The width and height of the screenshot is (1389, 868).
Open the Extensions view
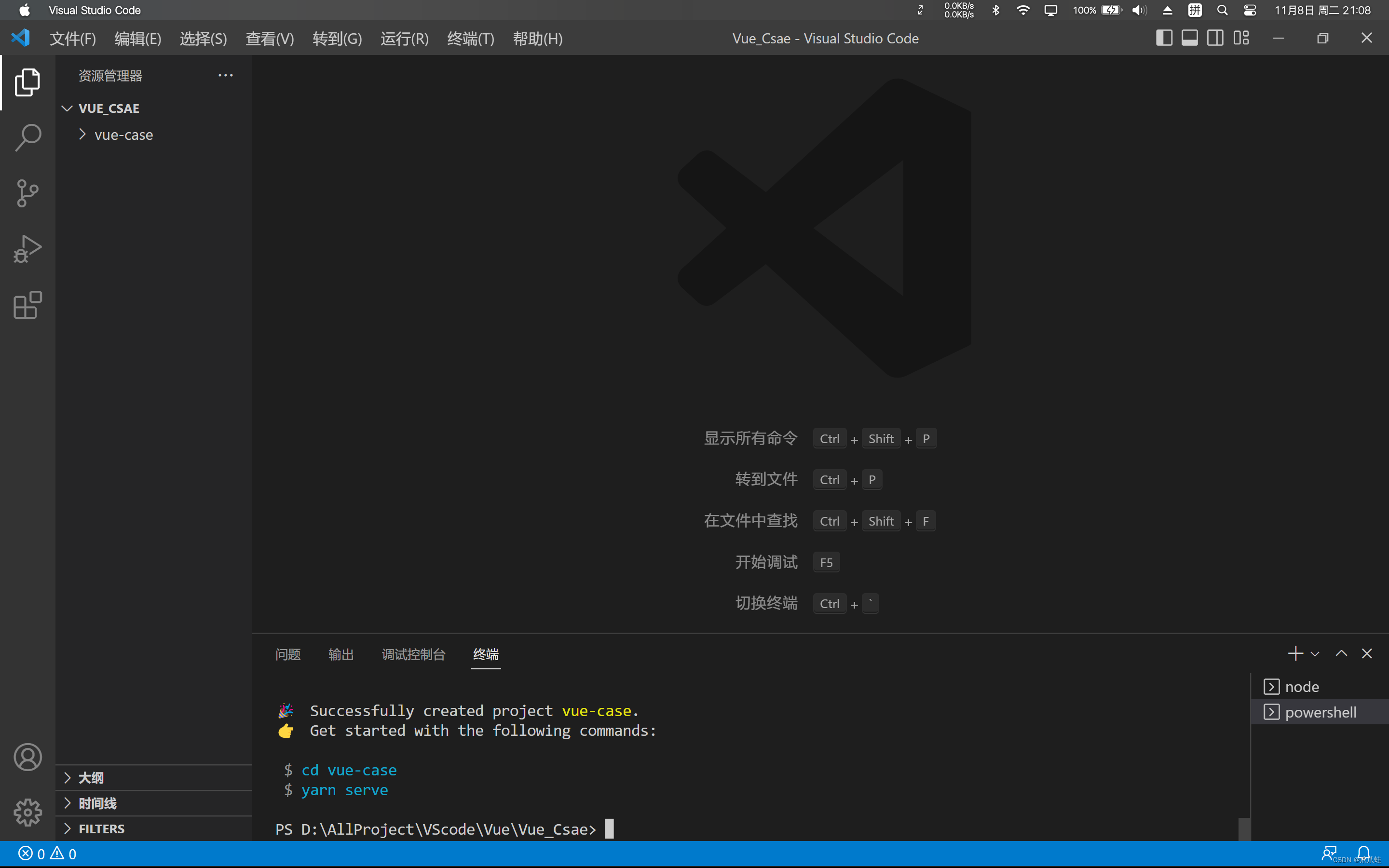click(x=27, y=305)
